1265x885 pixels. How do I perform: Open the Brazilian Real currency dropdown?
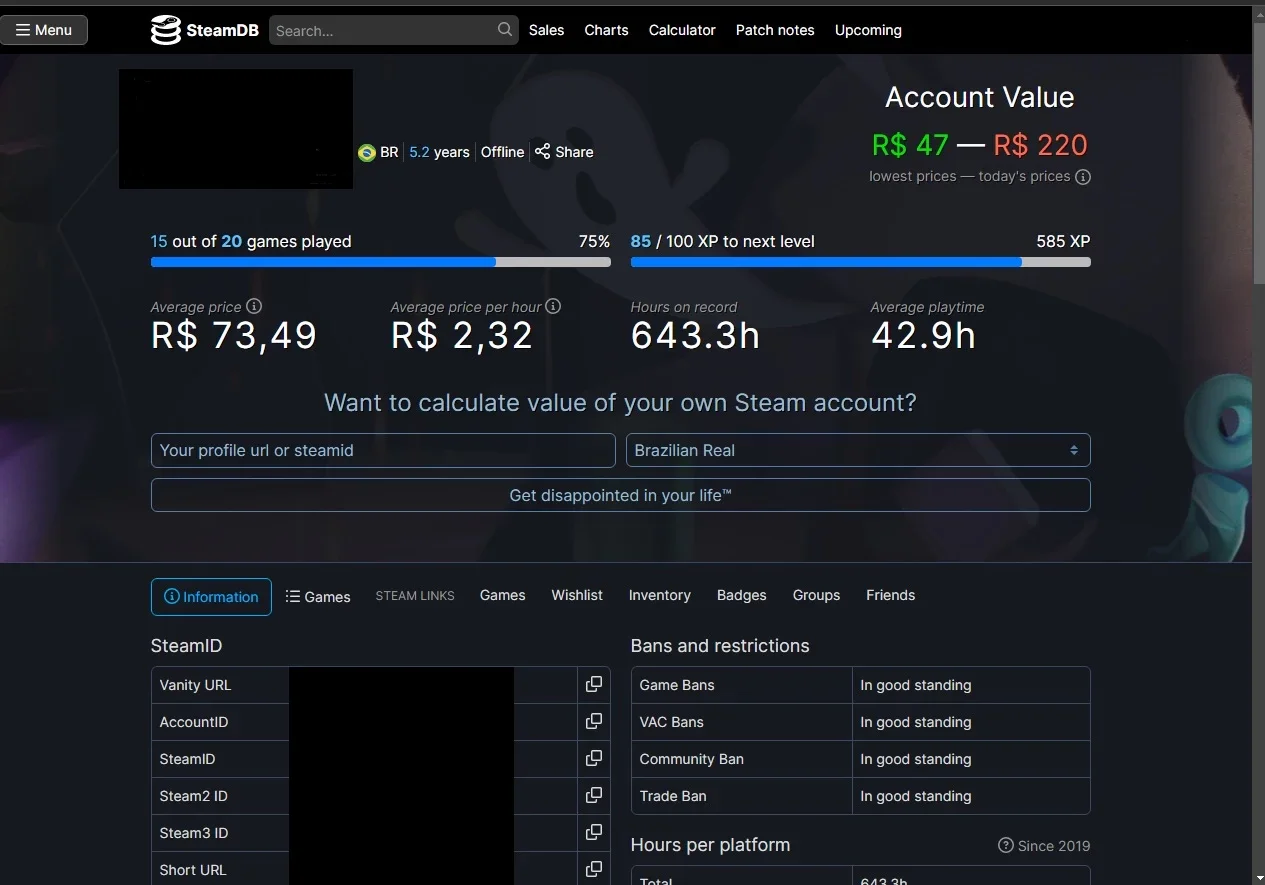858,450
